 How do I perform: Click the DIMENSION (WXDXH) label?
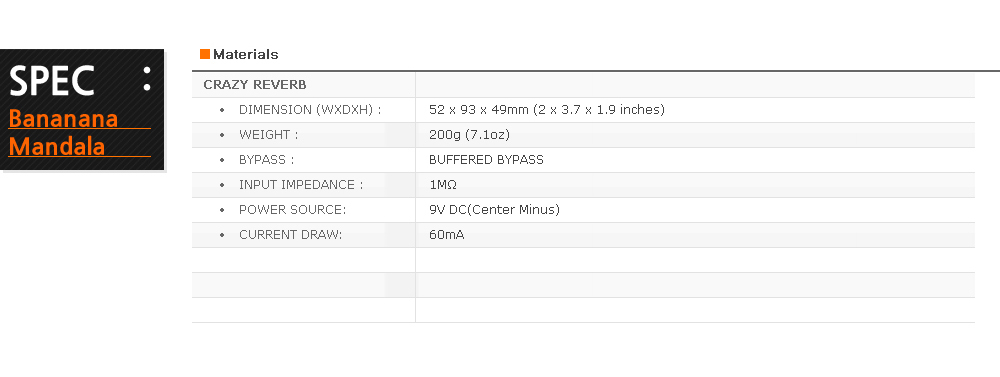pos(310,110)
